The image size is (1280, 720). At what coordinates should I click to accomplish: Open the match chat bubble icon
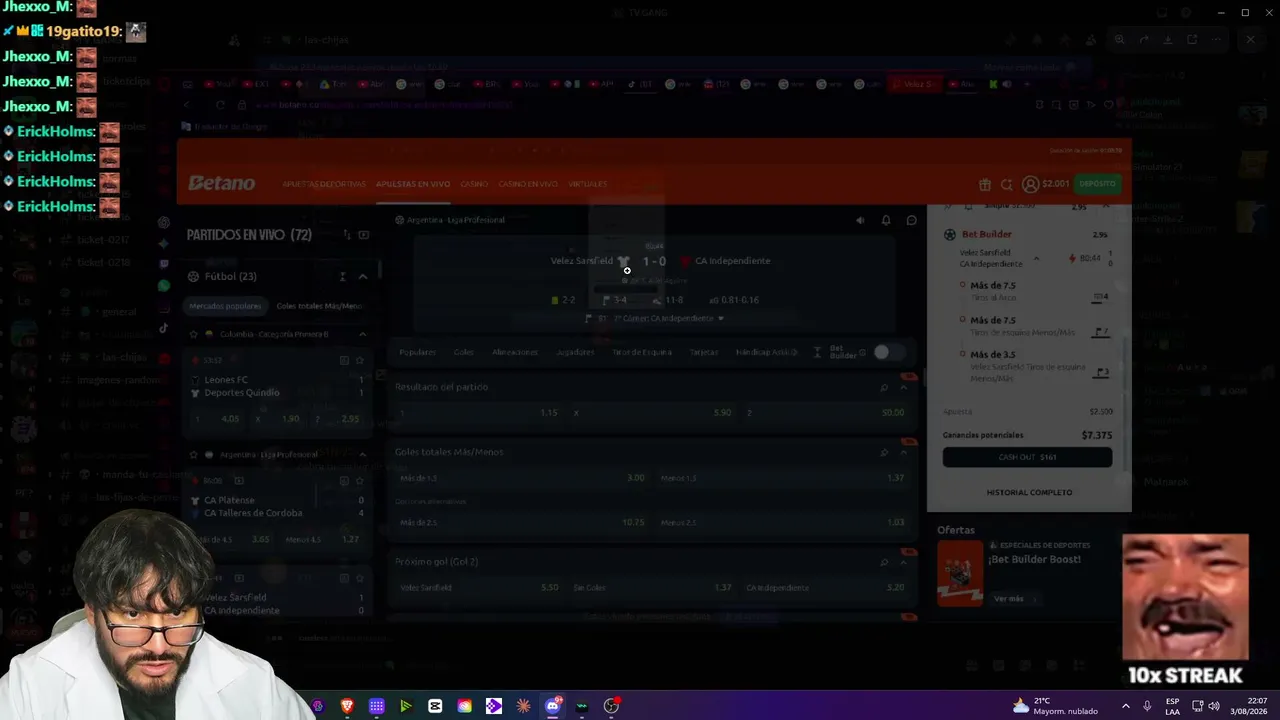coord(911,220)
